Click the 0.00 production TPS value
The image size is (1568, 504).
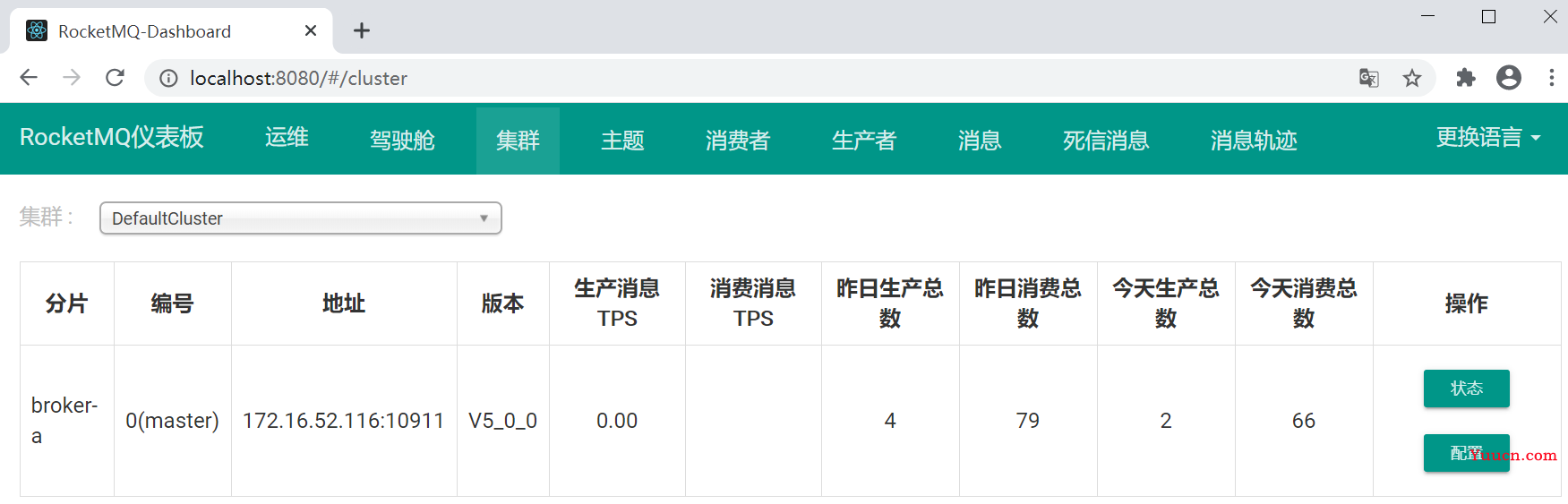coord(617,421)
